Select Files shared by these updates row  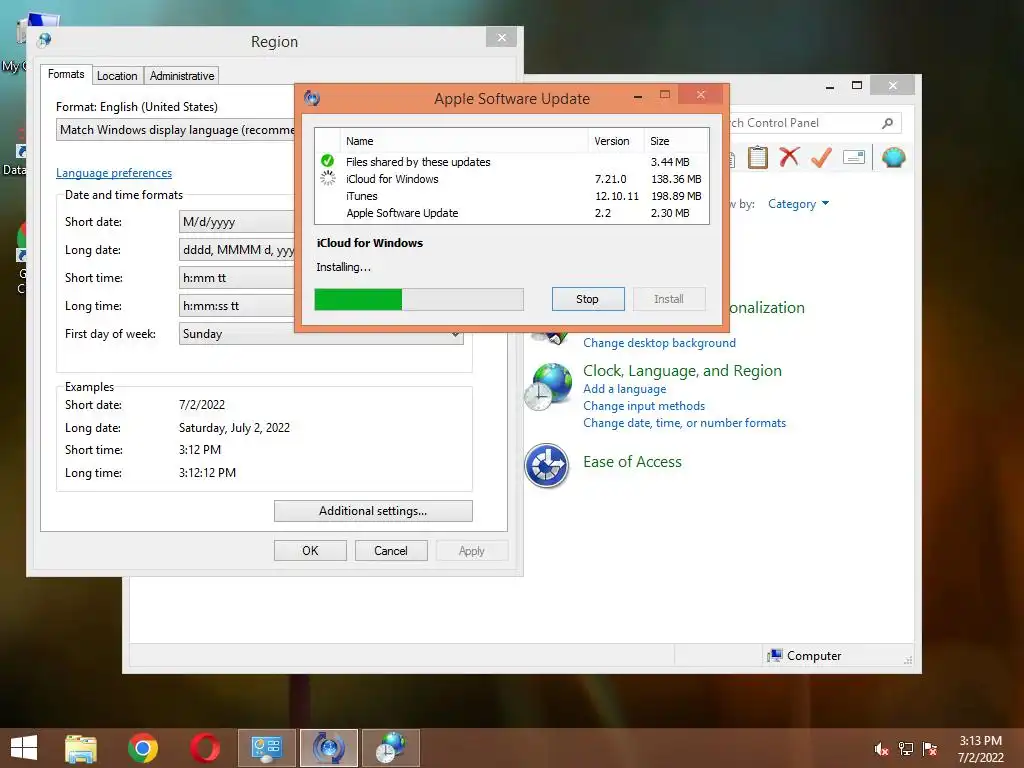pyautogui.click(x=511, y=162)
